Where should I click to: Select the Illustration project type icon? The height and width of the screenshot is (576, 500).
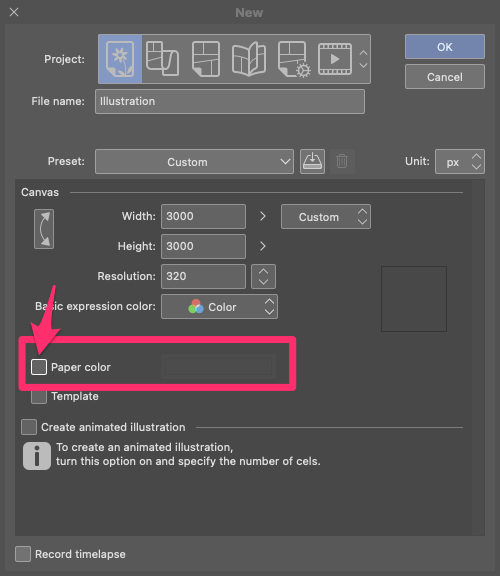pos(120,59)
